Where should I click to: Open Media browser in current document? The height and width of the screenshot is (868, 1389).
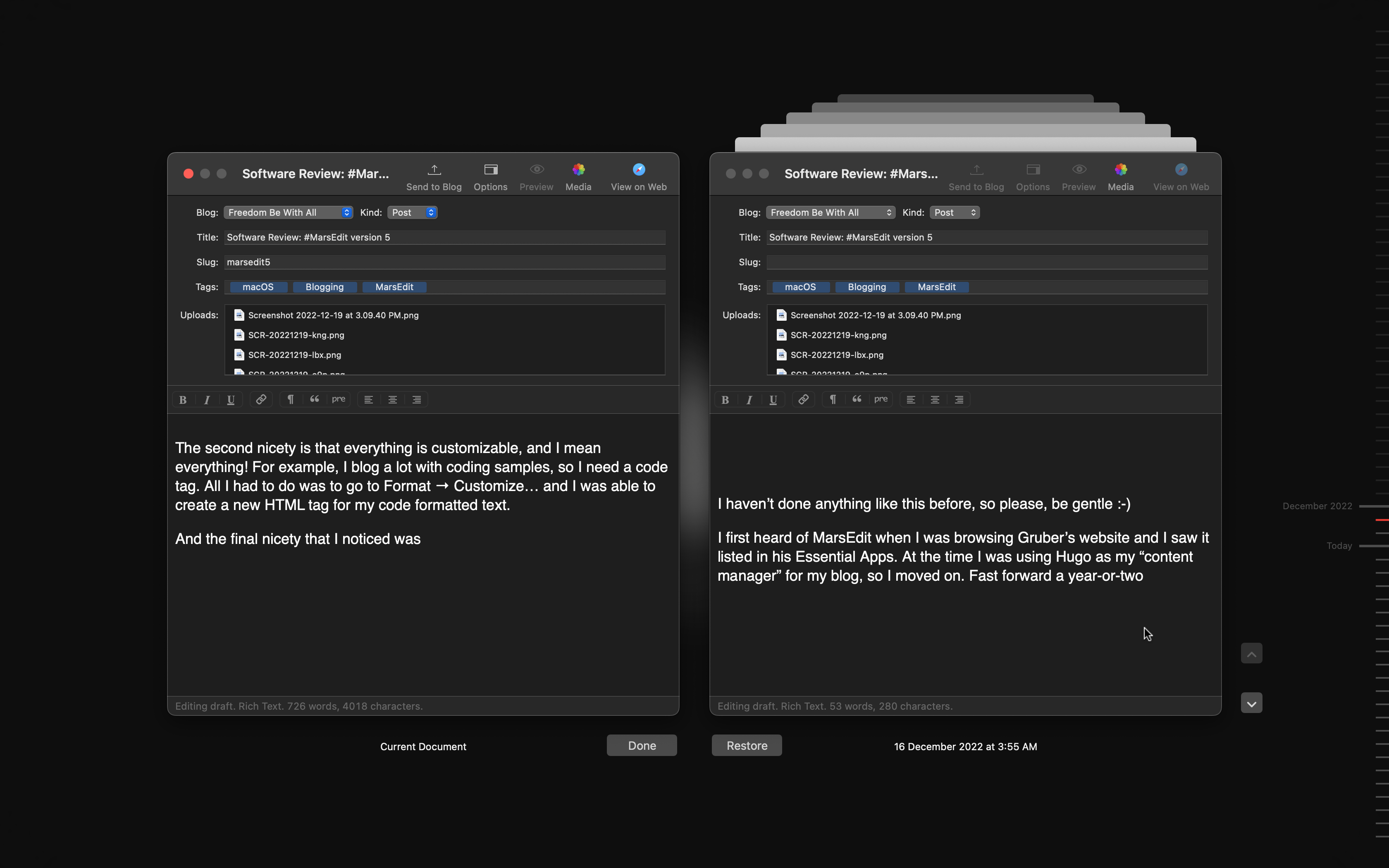coord(578,177)
